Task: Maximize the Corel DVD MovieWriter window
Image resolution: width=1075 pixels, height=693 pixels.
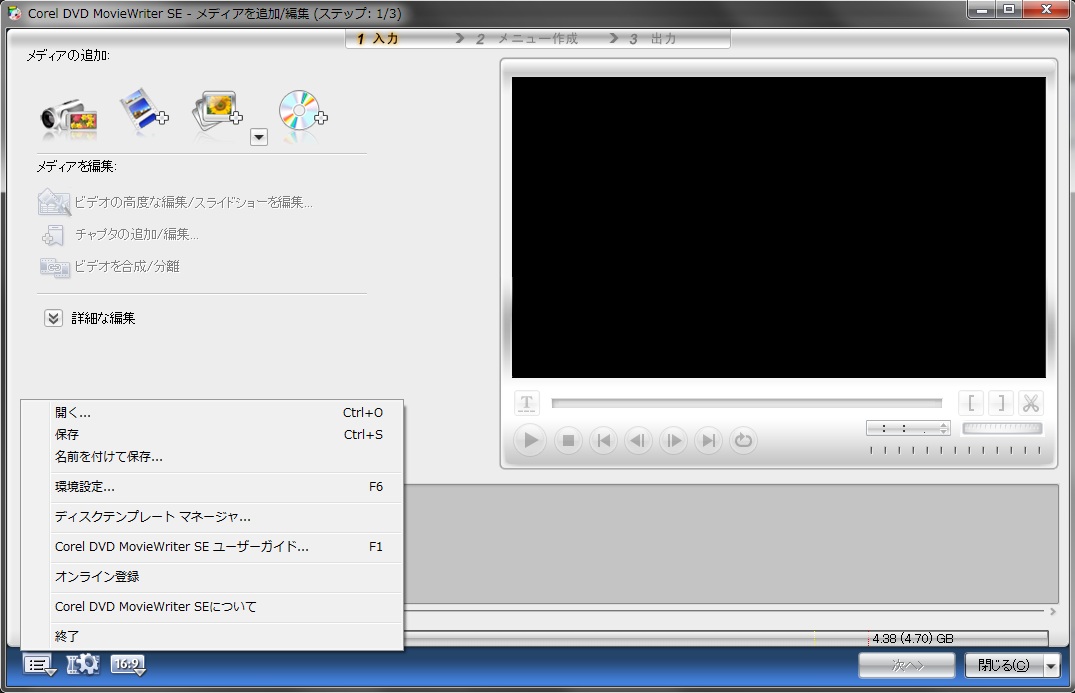Action: (x=1009, y=10)
